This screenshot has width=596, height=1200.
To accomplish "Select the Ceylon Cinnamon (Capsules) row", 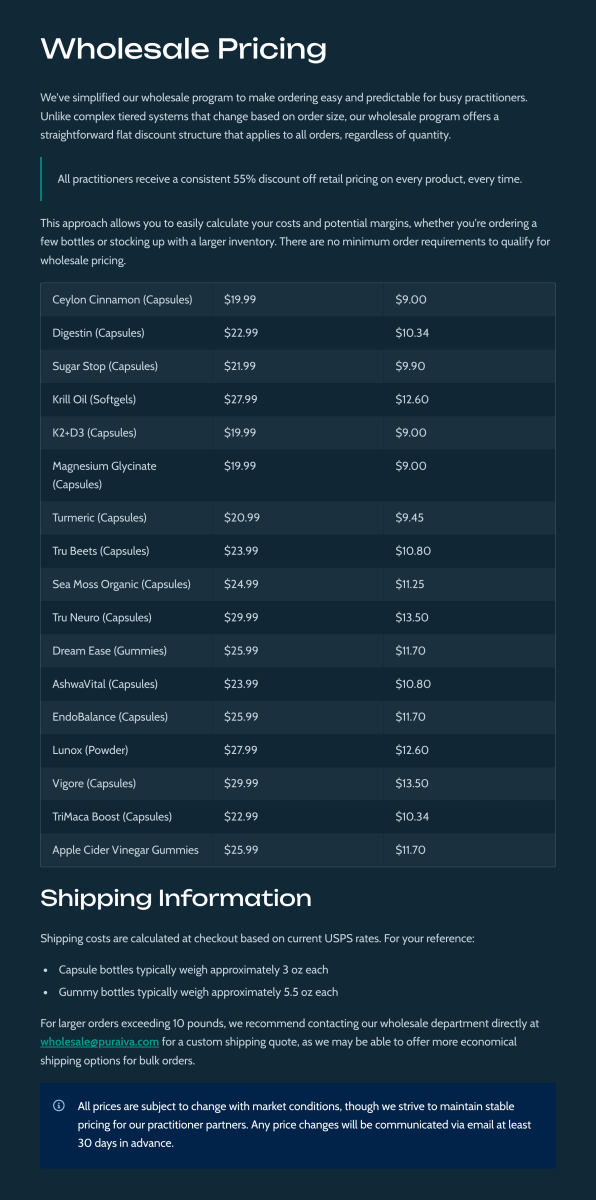I will click(298, 300).
